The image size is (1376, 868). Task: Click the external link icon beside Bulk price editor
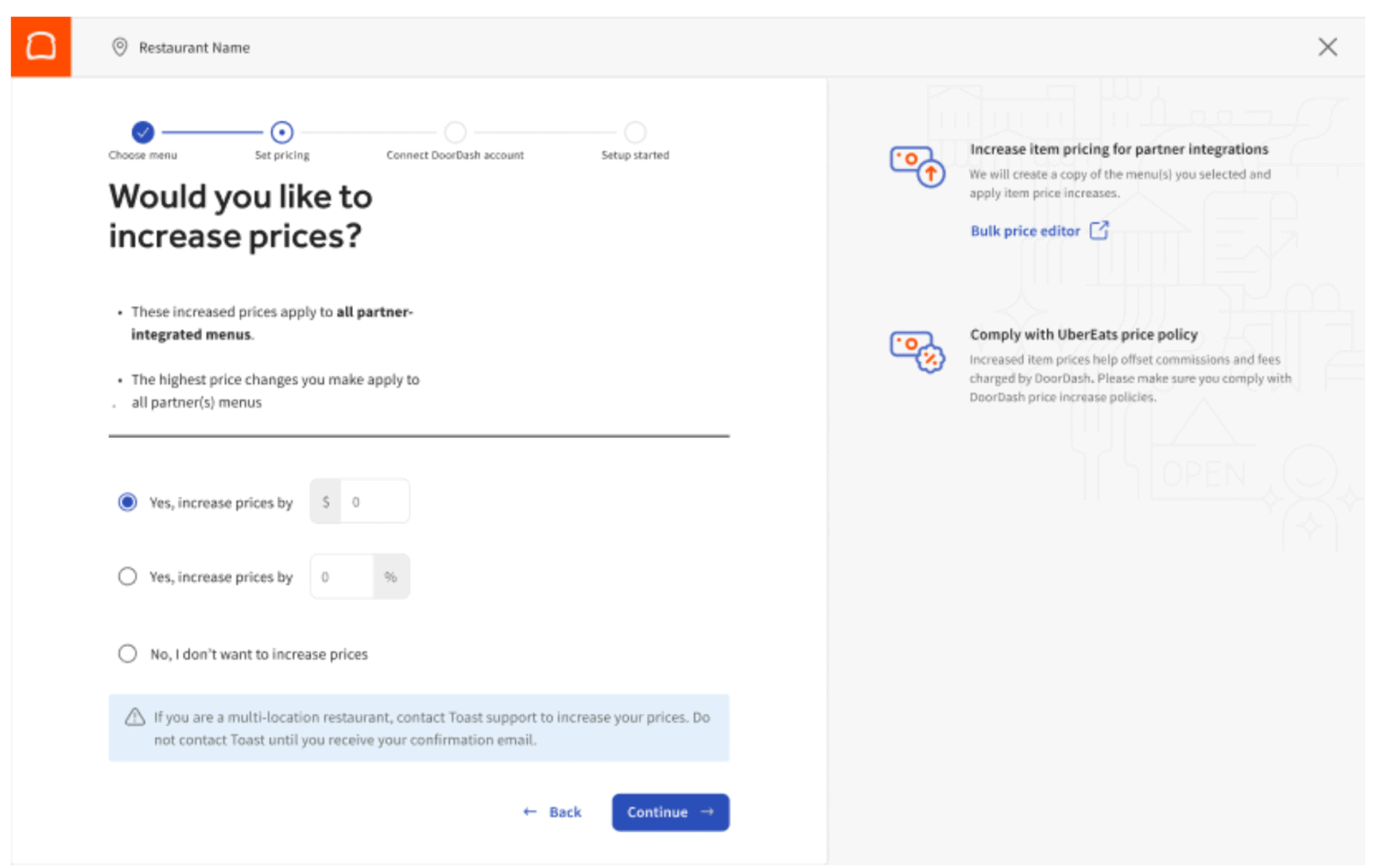(1099, 230)
